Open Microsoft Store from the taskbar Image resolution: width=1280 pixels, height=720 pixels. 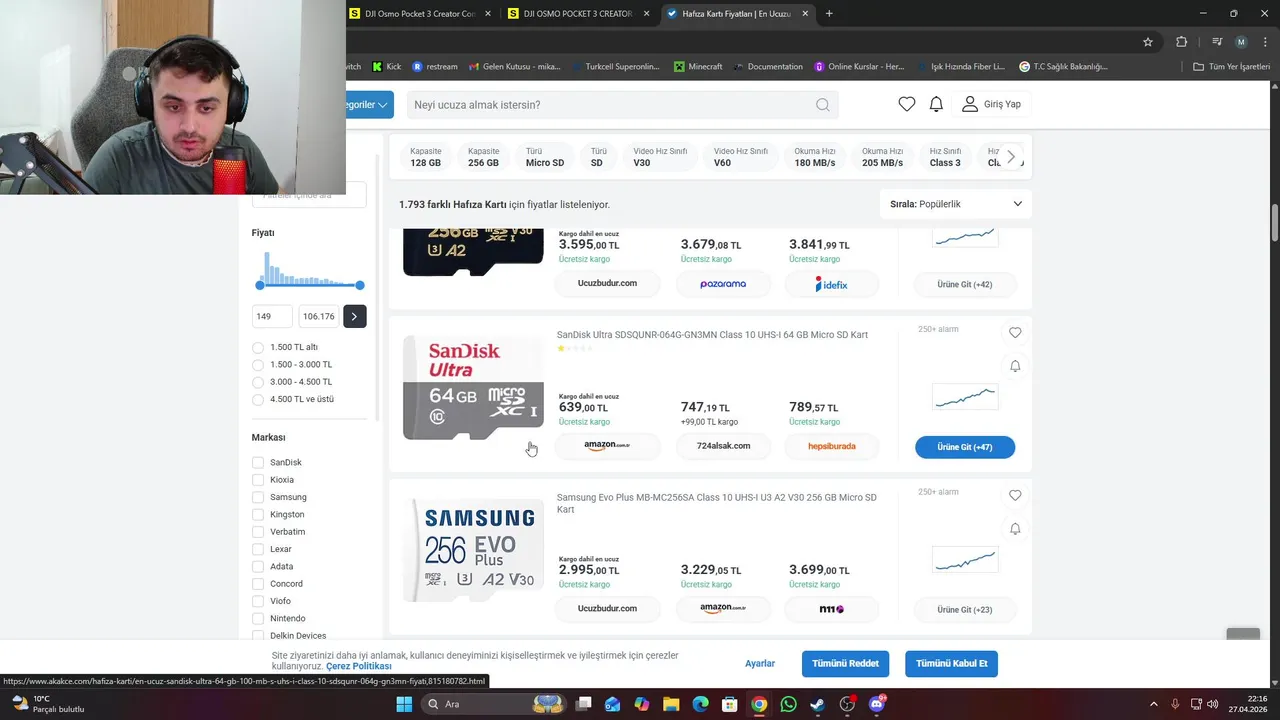pos(730,704)
